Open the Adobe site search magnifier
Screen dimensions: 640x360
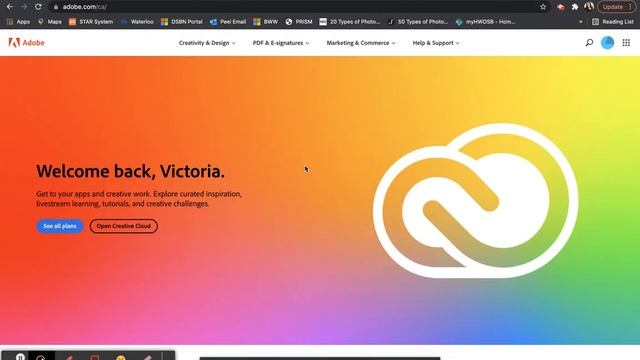coord(589,42)
